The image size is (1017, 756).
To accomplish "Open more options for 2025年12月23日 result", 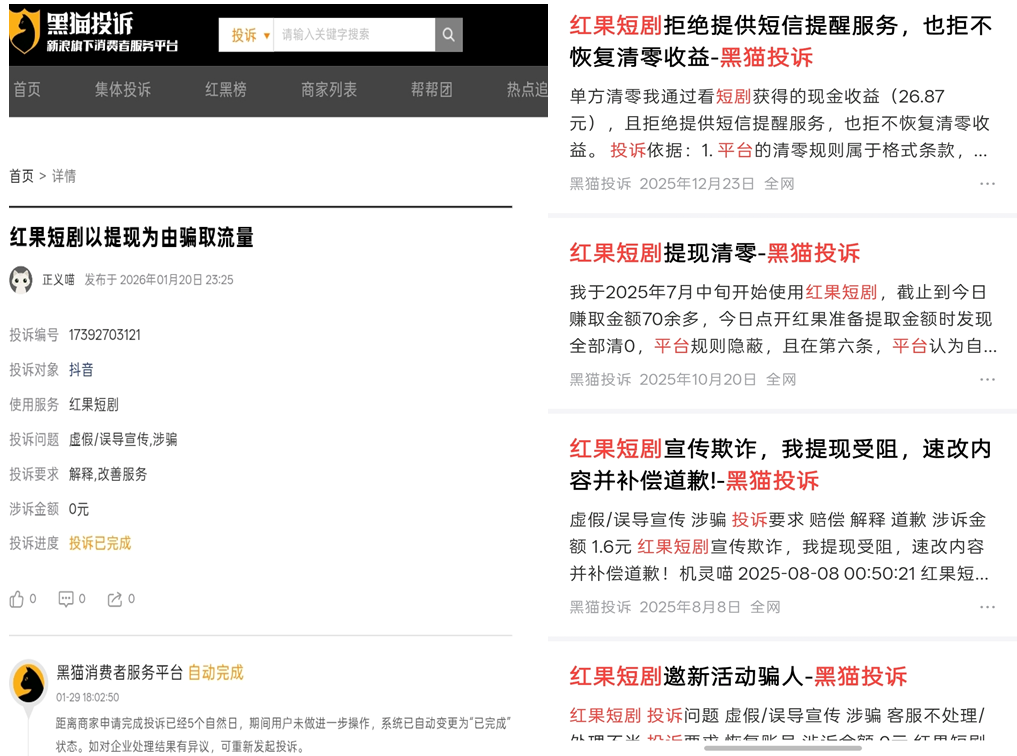I will 987,184.
